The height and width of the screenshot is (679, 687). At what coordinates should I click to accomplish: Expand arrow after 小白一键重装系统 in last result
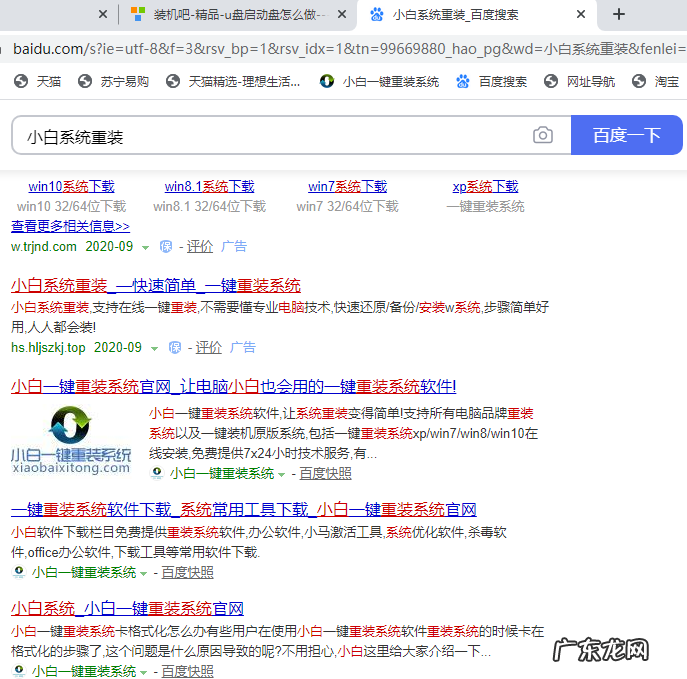144,672
